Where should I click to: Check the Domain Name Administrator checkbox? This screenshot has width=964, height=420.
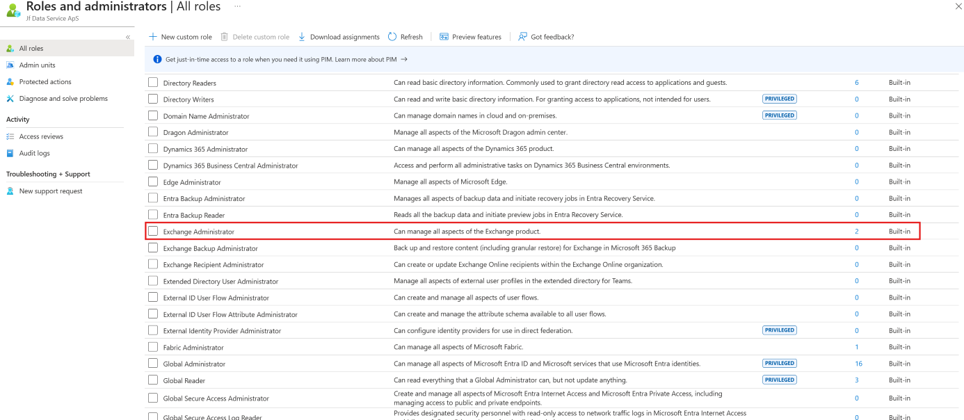tap(153, 116)
